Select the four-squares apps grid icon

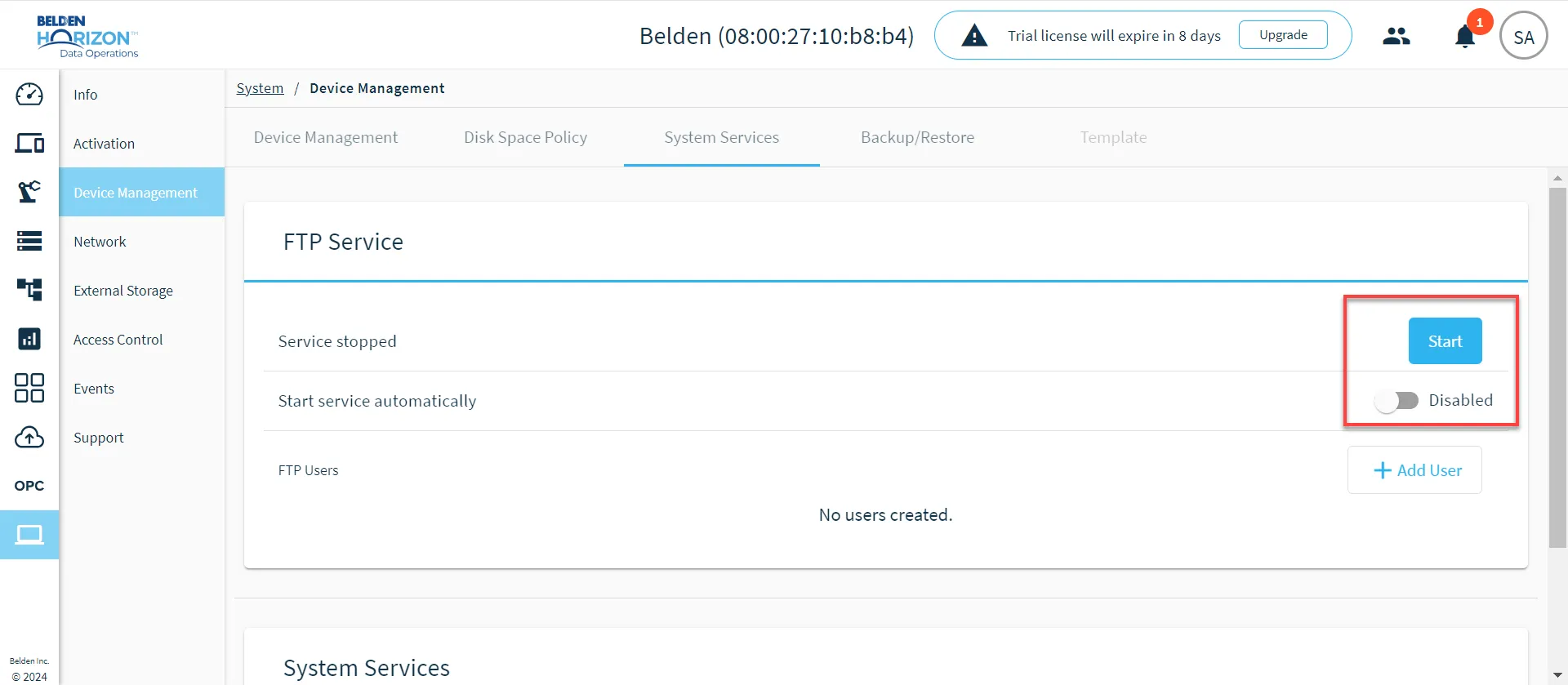pos(29,388)
